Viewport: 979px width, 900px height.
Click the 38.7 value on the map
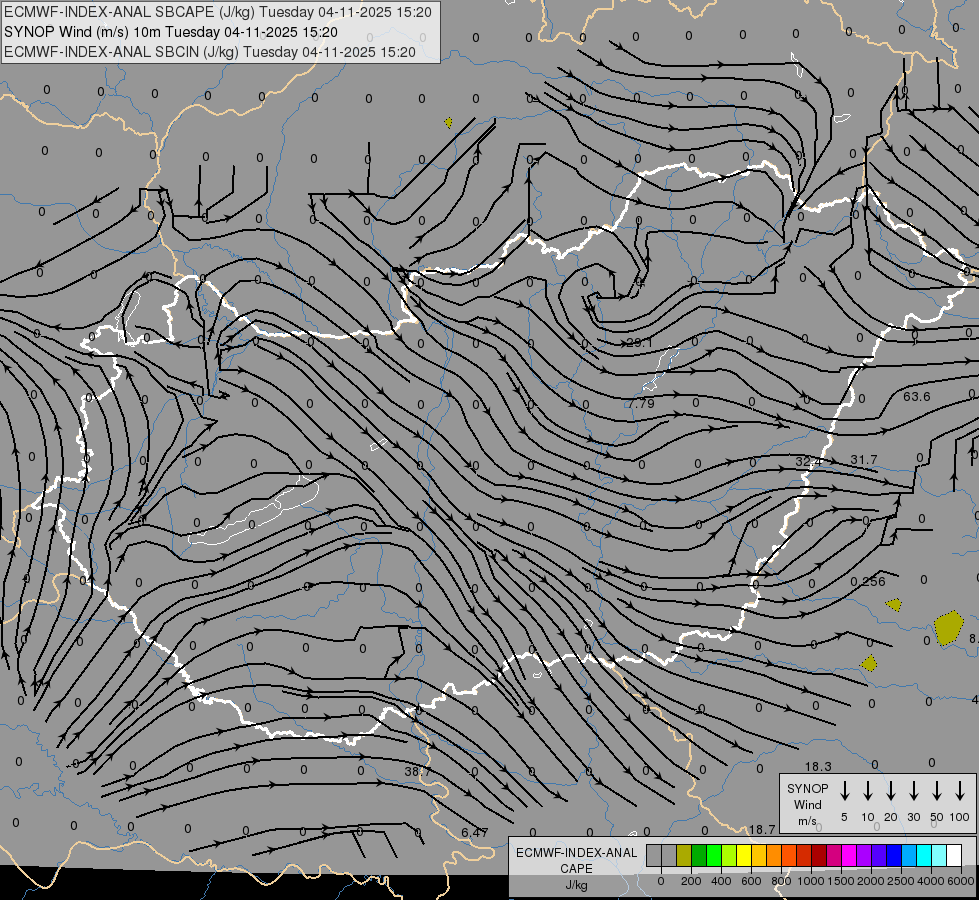point(417,771)
